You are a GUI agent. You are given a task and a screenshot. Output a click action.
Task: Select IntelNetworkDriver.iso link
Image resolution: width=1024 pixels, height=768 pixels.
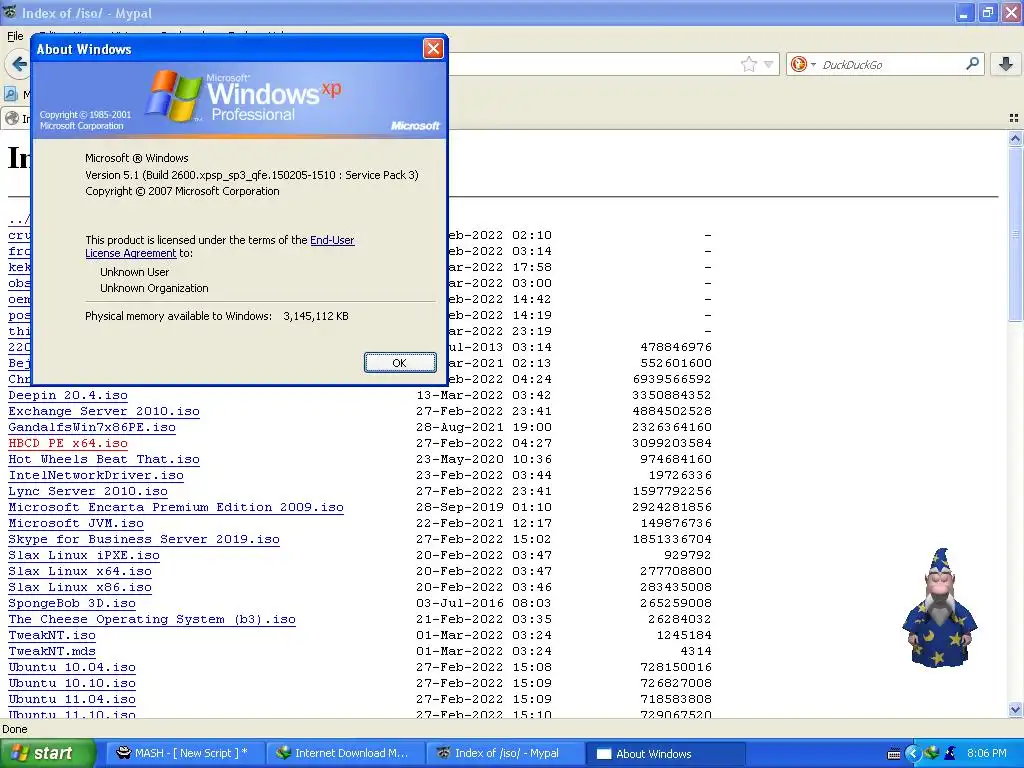click(96, 475)
